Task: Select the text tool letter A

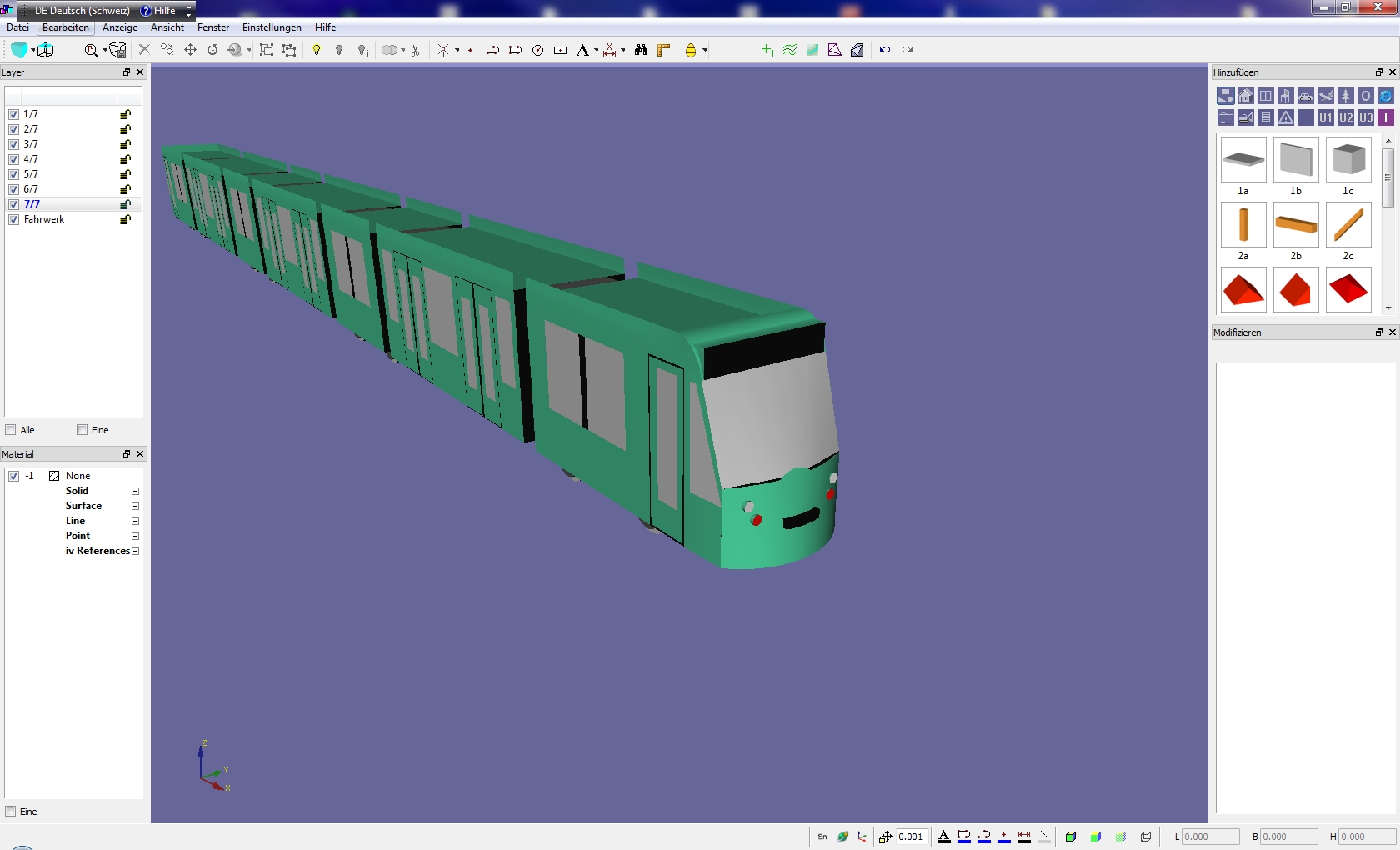Action: tap(582, 50)
